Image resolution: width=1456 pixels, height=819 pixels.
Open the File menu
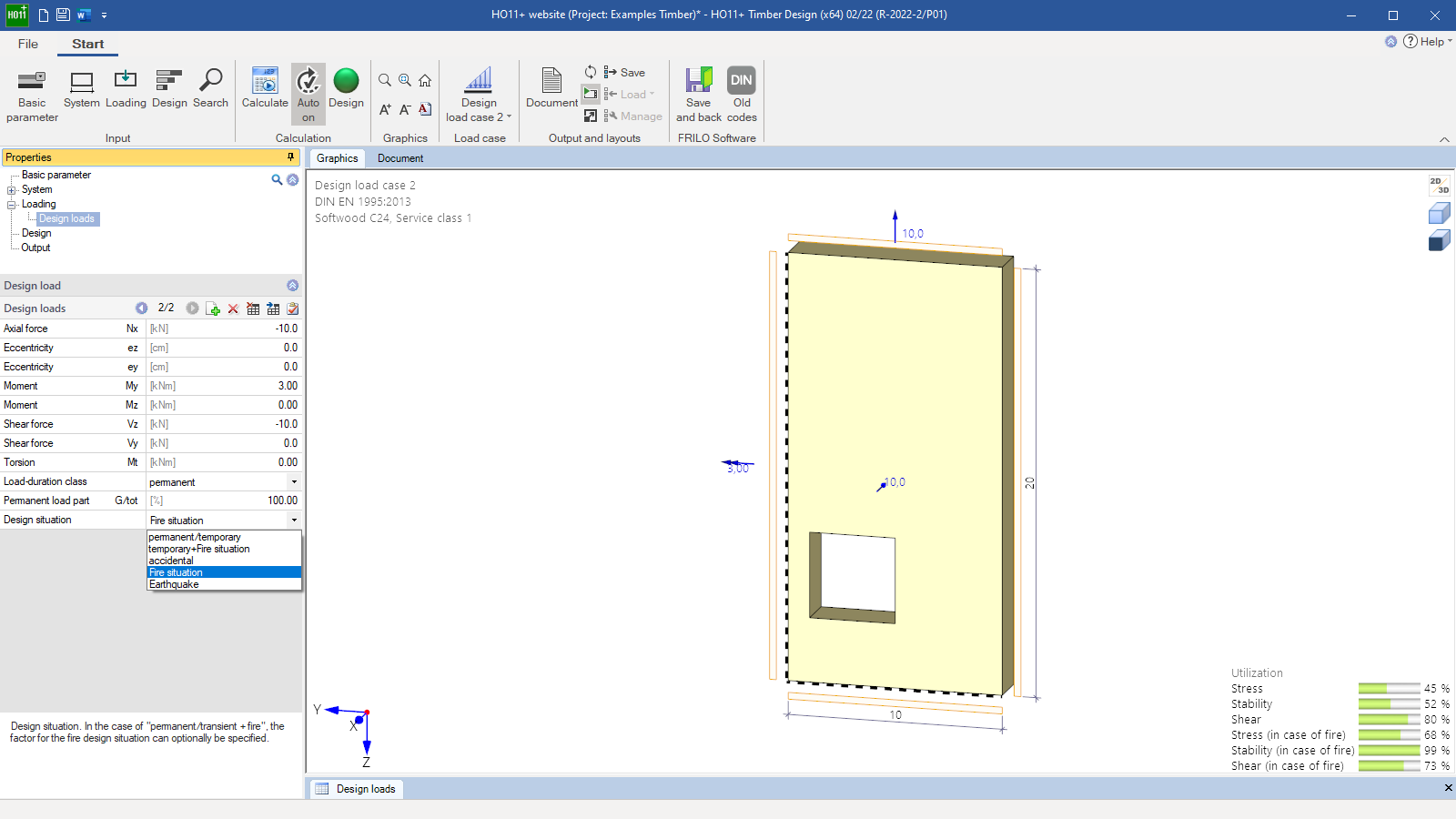(28, 44)
